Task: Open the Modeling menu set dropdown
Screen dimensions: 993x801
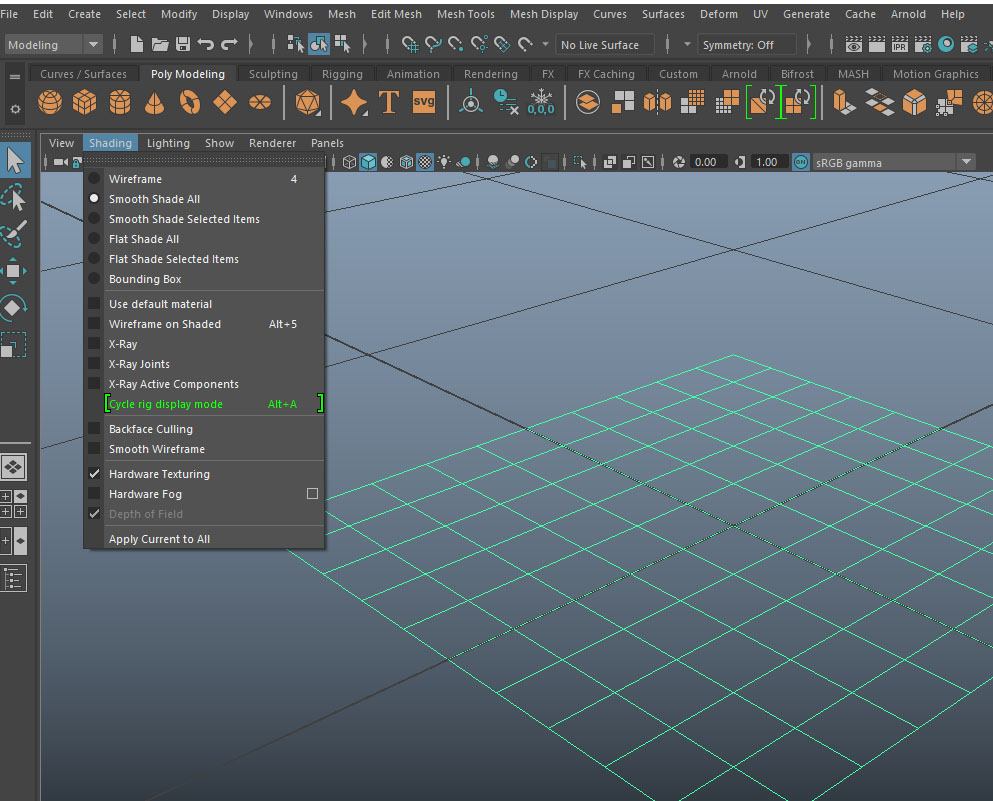Action: pos(53,44)
